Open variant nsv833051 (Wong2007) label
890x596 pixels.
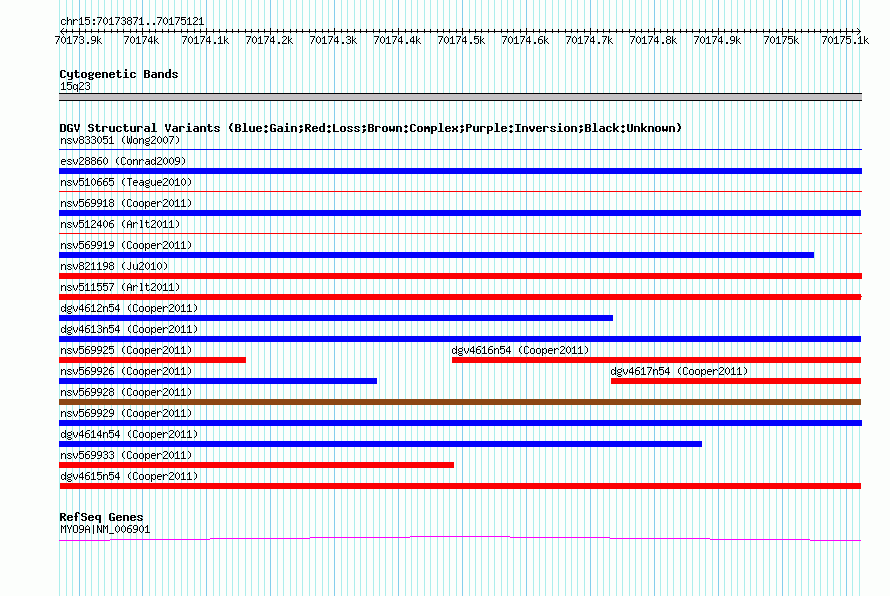120,140
